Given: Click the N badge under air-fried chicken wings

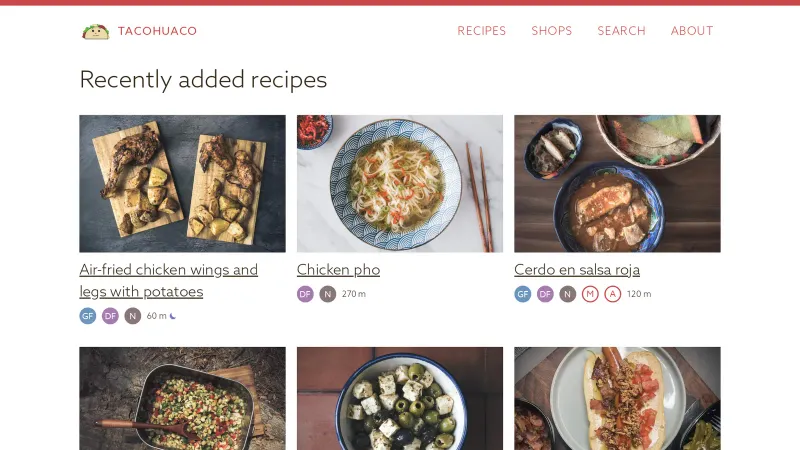Looking at the screenshot, I should point(133,316).
